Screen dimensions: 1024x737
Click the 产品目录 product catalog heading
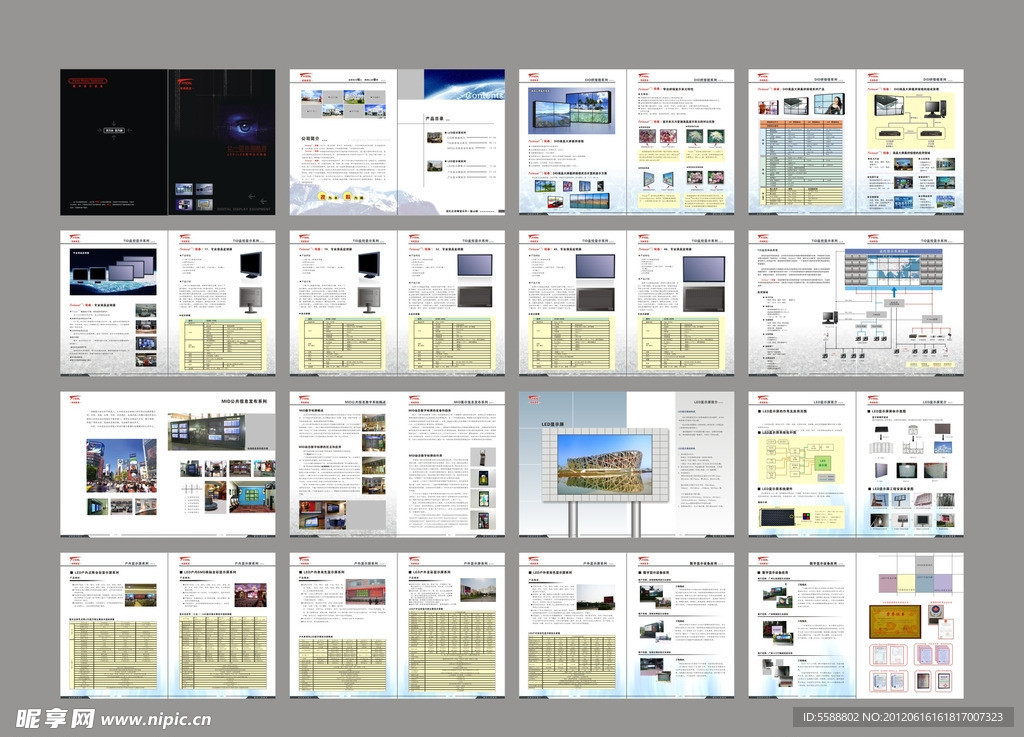(435, 118)
